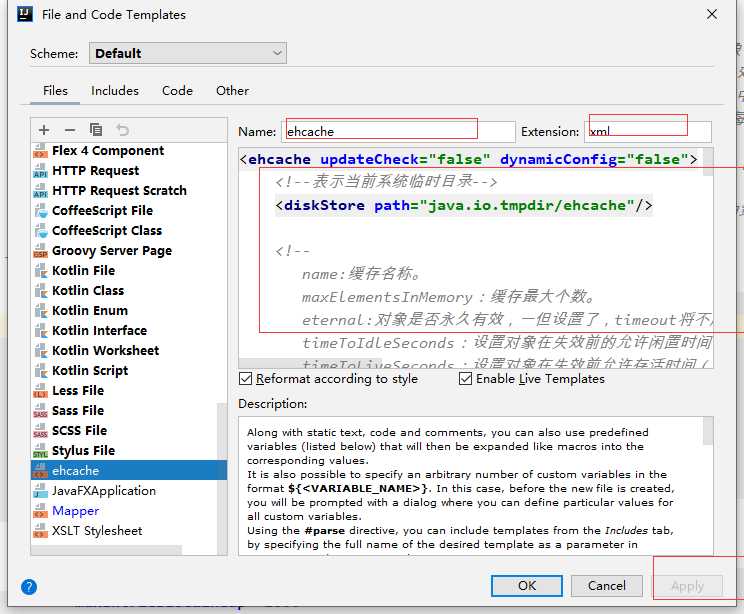Screen dimensions: 744x614
Task: Toggle Enable Live Templates checkbox
Action: [x=465, y=379]
